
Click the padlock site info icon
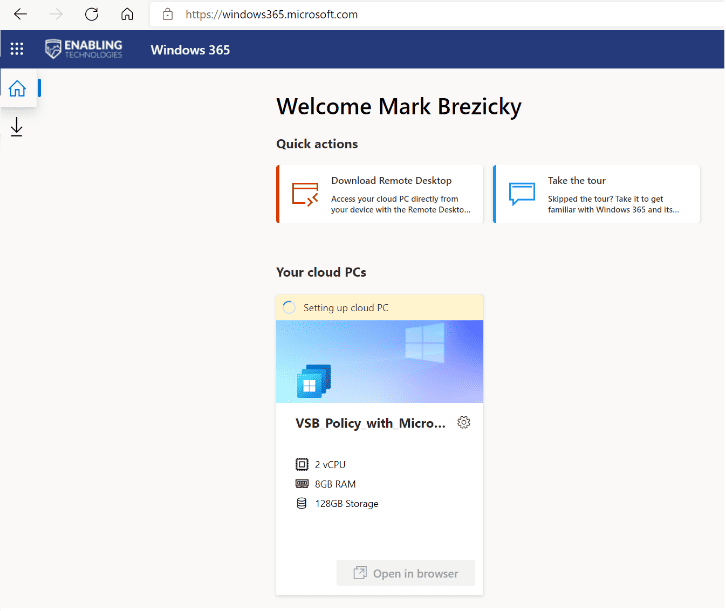pos(168,14)
